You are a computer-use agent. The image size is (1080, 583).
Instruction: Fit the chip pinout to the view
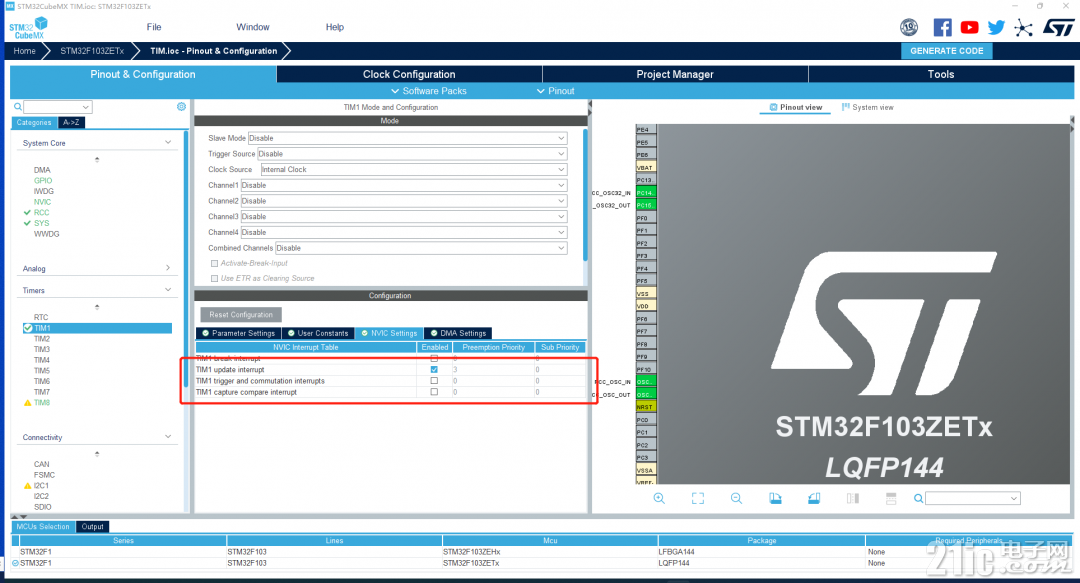click(698, 498)
